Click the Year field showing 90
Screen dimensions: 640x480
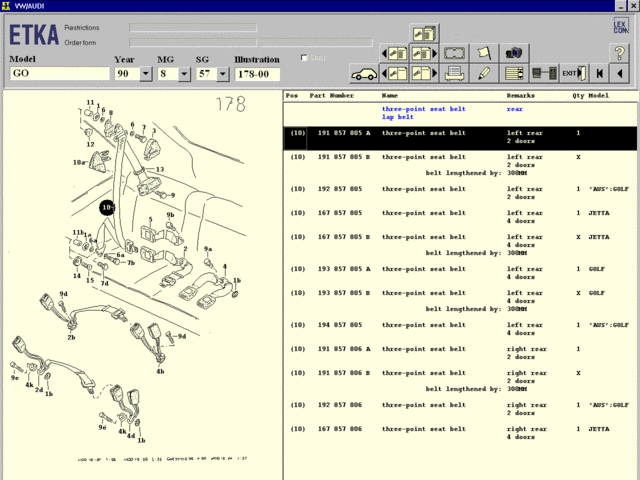(x=127, y=74)
